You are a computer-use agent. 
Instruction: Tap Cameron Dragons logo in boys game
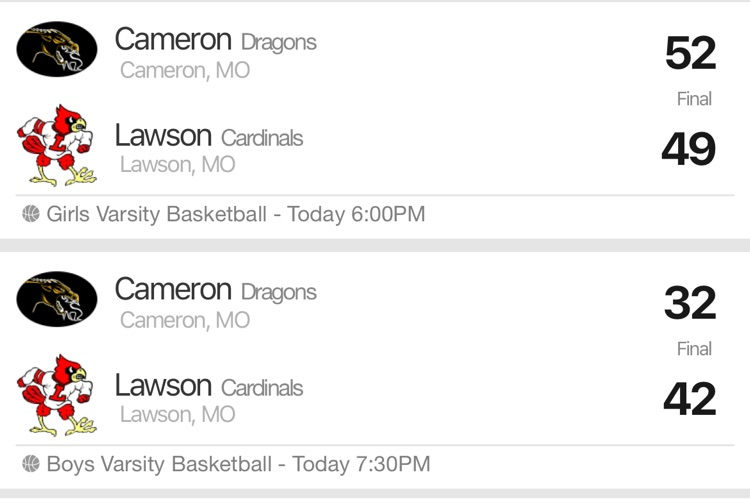click(x=57, y=299)
